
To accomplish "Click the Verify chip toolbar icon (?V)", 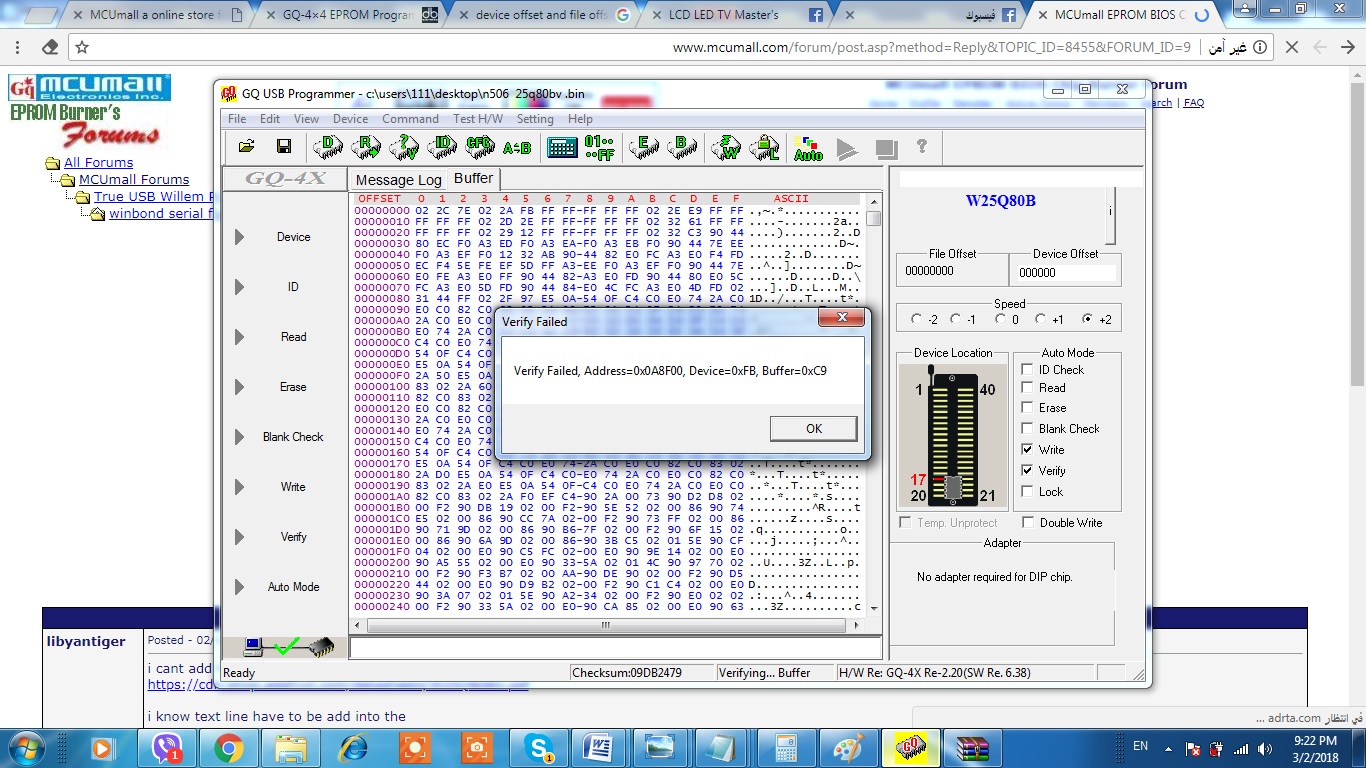I will pos(404,147).
